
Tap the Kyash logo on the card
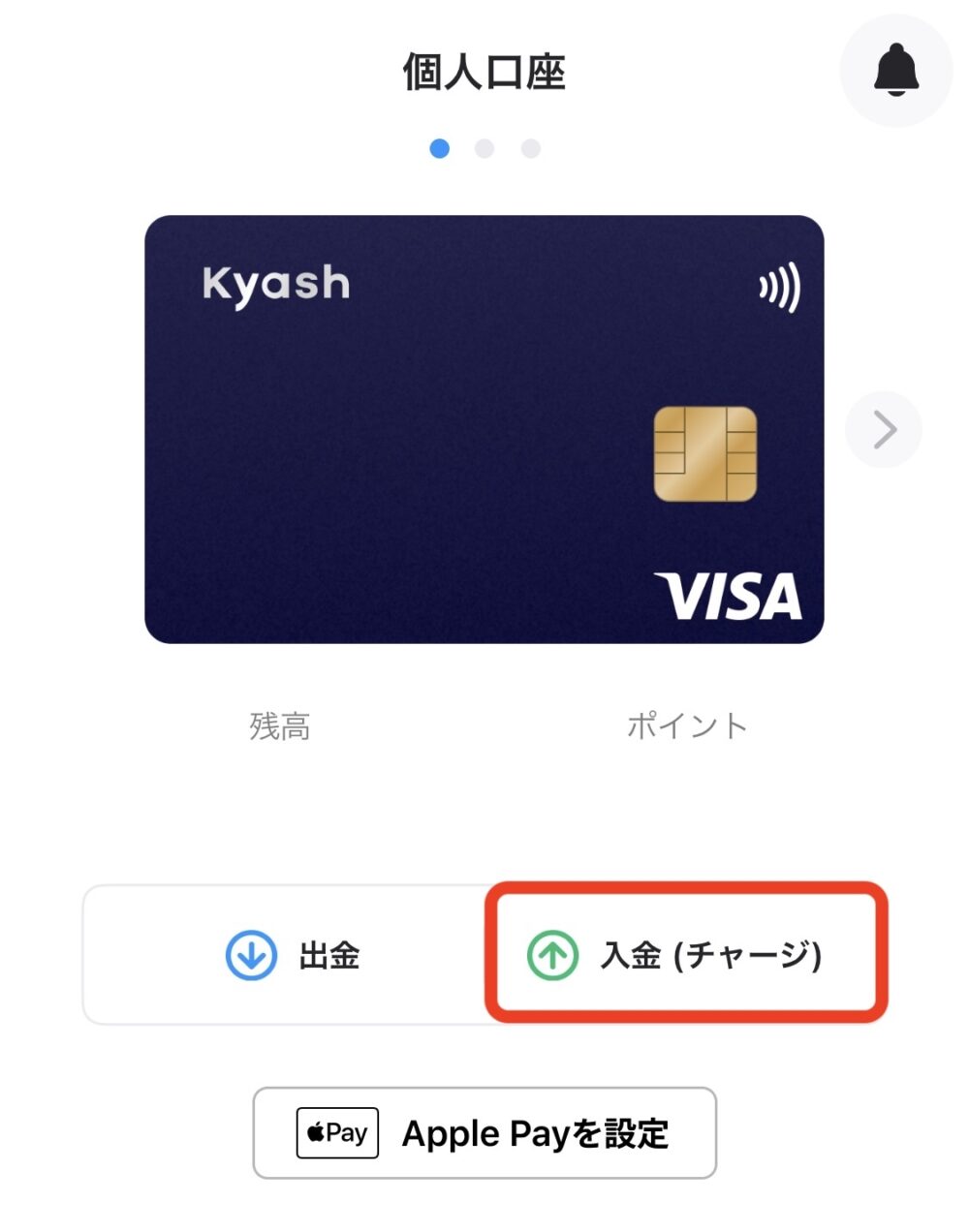276,285
